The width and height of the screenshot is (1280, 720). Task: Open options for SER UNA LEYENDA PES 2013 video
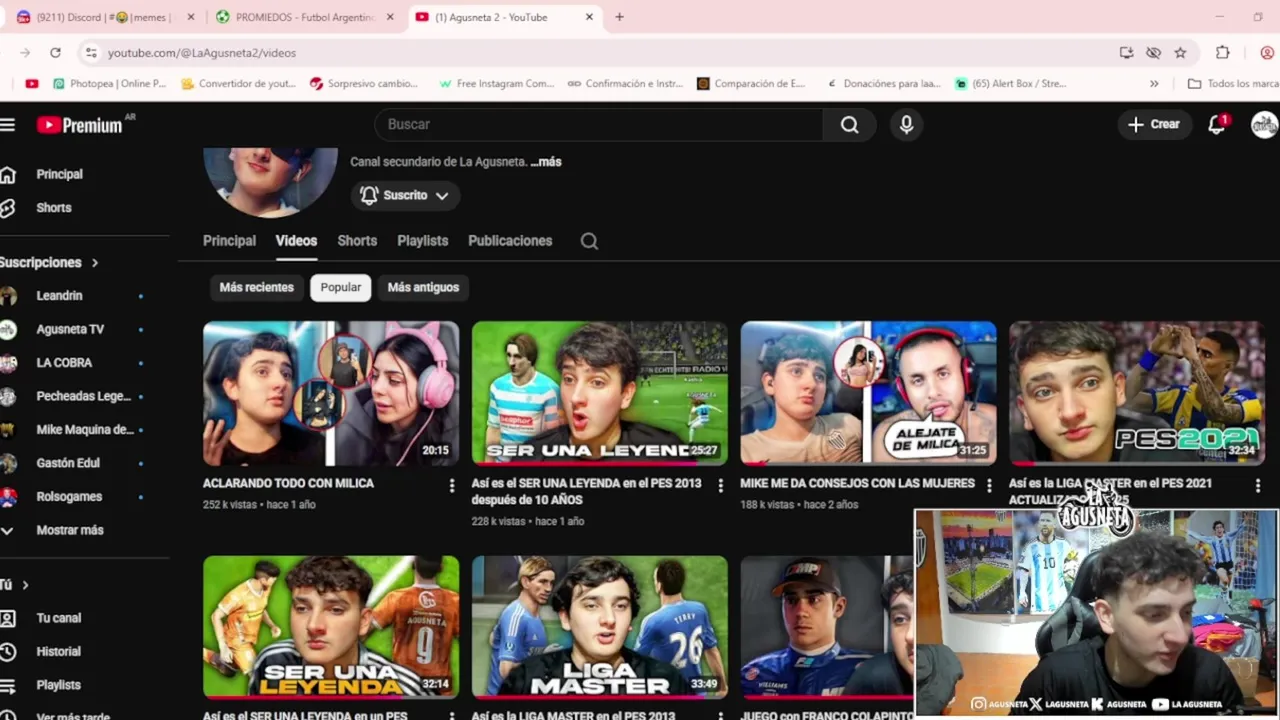(x=720, y=485)
